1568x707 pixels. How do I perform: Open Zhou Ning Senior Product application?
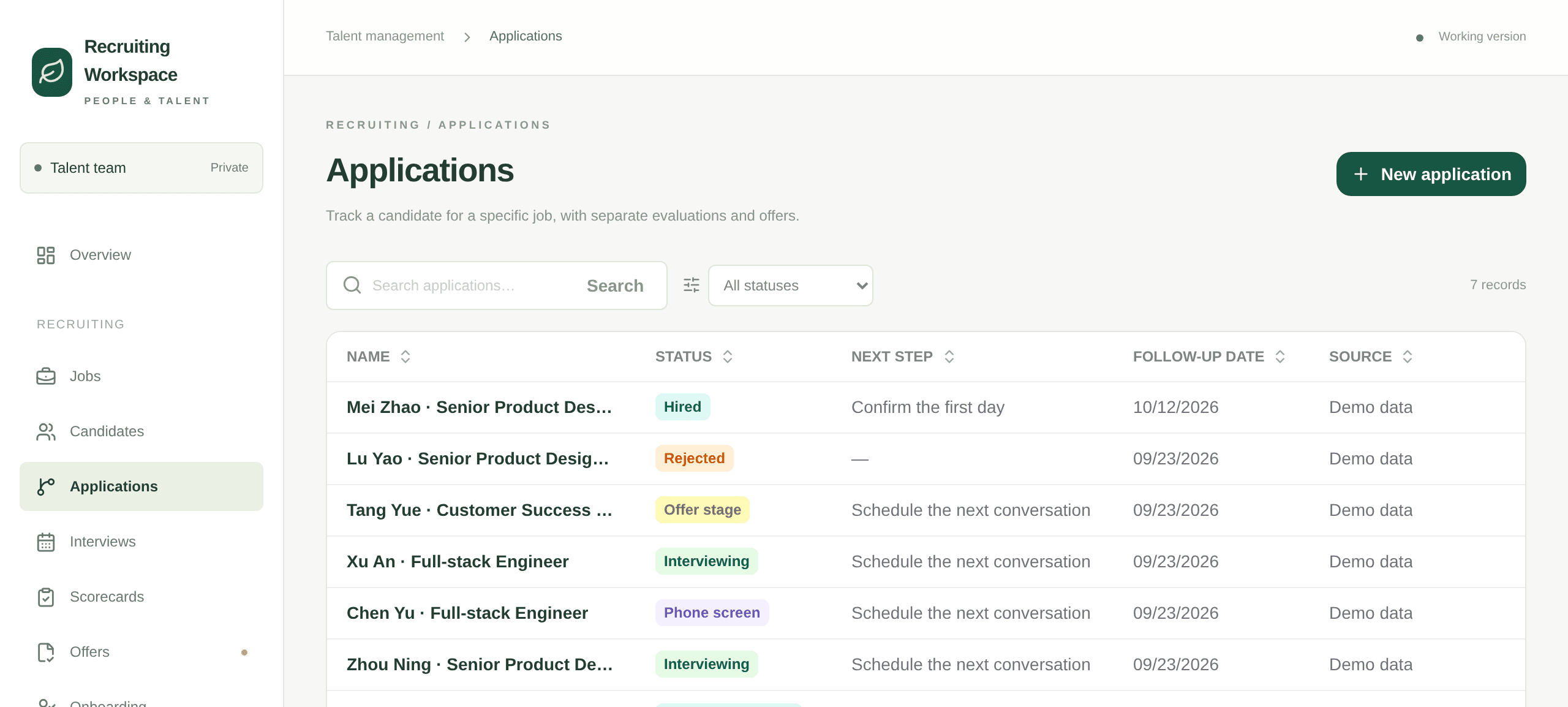click(480, 665)
